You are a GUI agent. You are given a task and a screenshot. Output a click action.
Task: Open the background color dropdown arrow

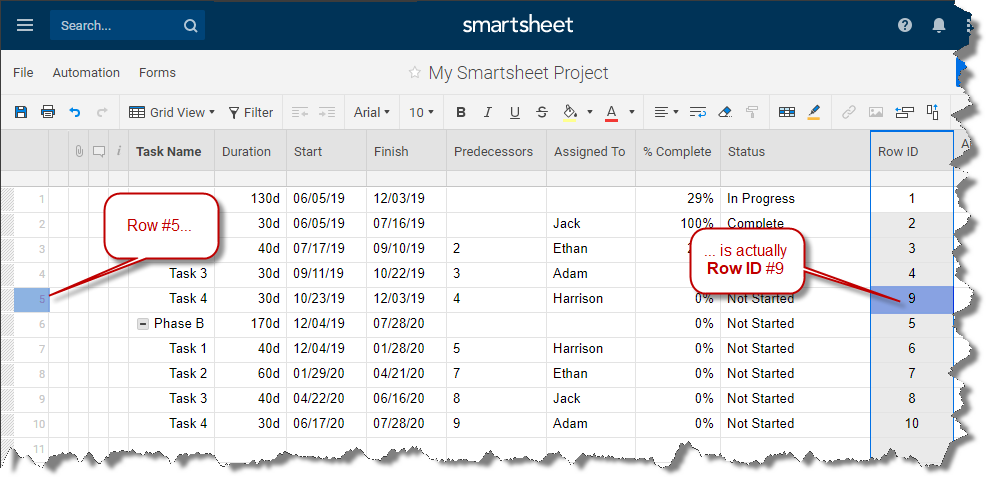tap(590, 112)
